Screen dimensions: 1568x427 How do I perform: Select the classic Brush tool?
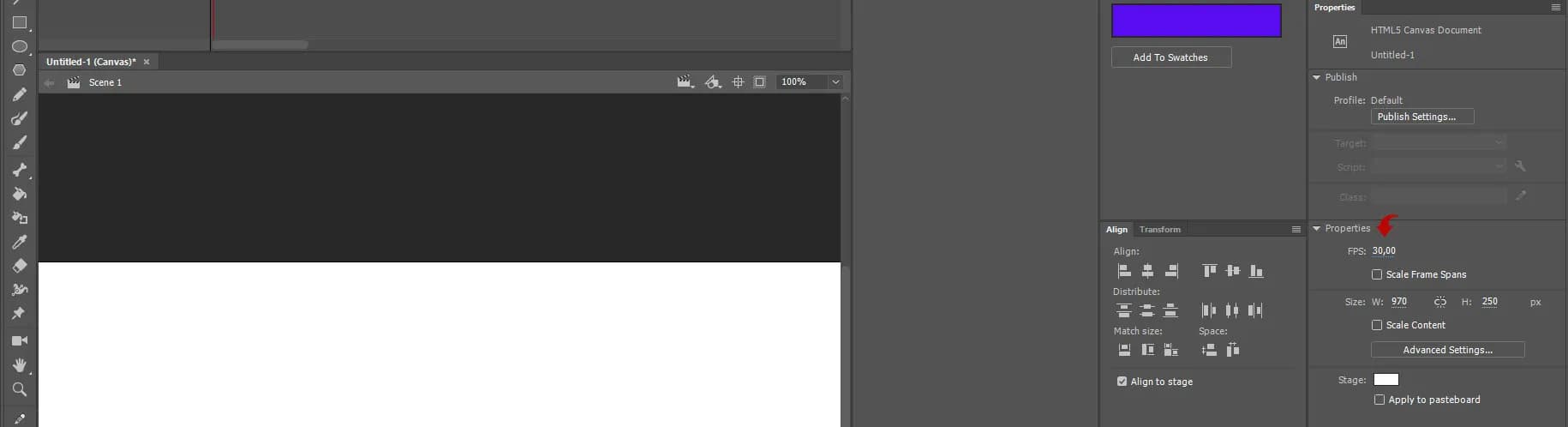click(x=19, y=142)
